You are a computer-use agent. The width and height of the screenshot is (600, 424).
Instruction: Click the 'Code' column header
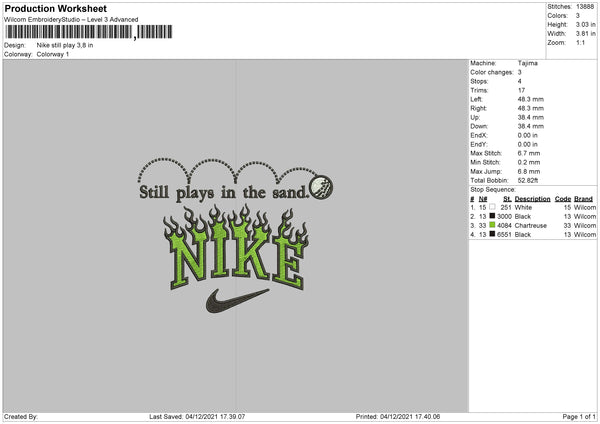563,199
